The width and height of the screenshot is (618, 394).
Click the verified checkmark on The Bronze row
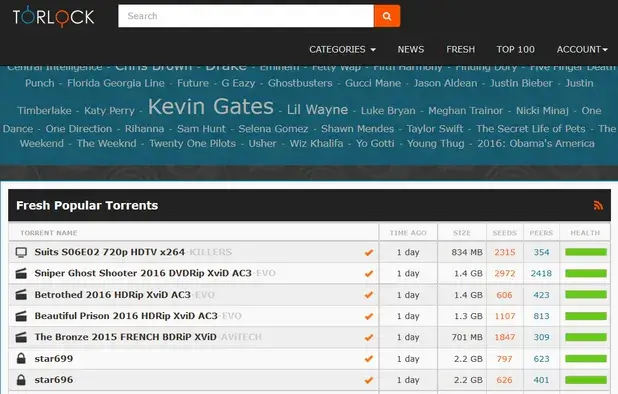click(369, 338)
